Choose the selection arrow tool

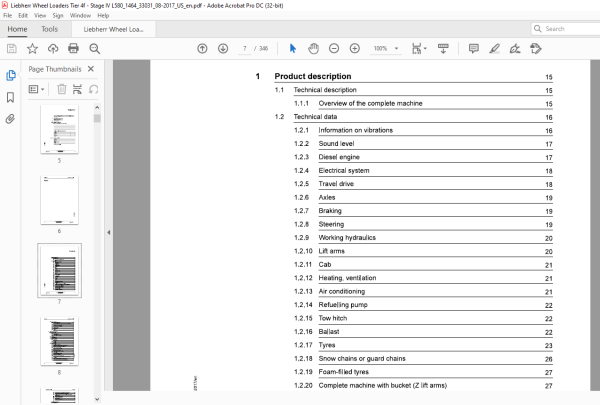(293, 49)
